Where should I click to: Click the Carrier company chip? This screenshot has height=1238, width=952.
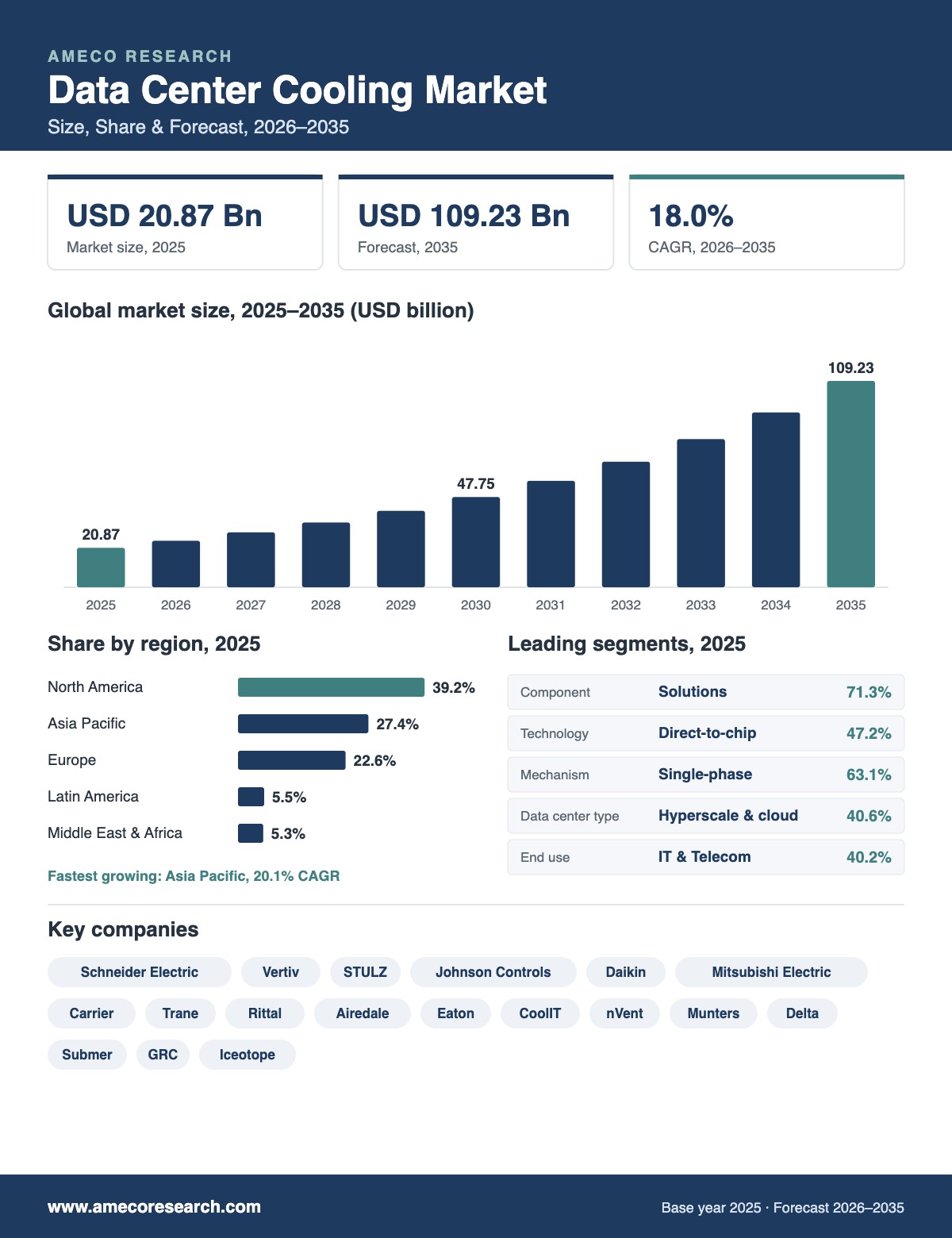click(x=91, y=1013)
